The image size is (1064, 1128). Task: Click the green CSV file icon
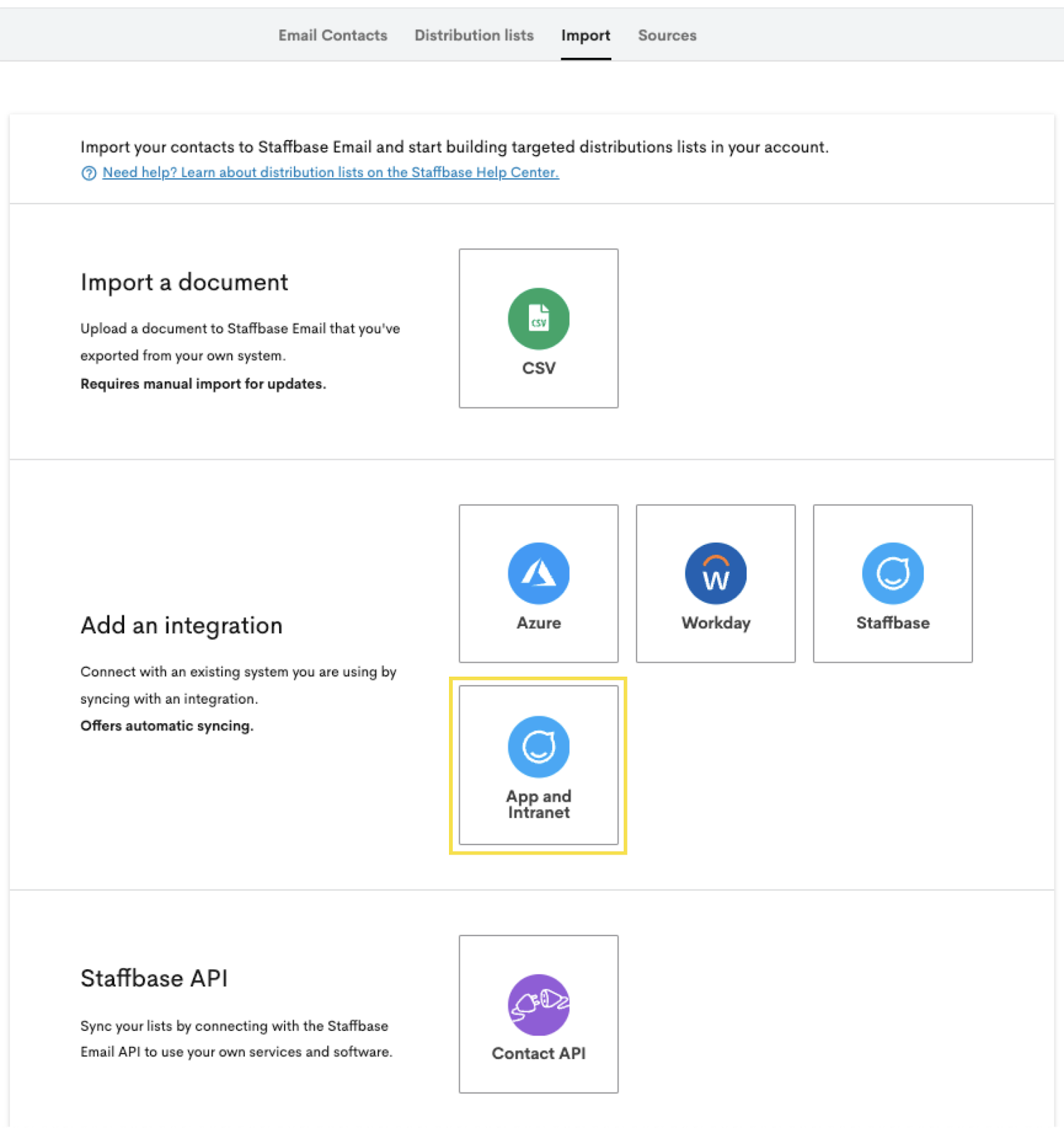coord(539,319)
